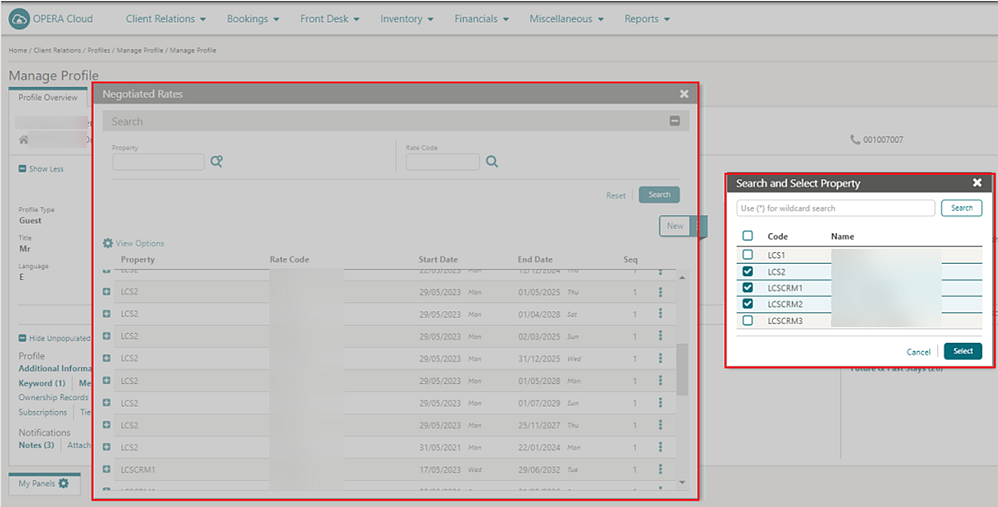Open the Inventory menu
998x507 pixels.
click(407, 19)
